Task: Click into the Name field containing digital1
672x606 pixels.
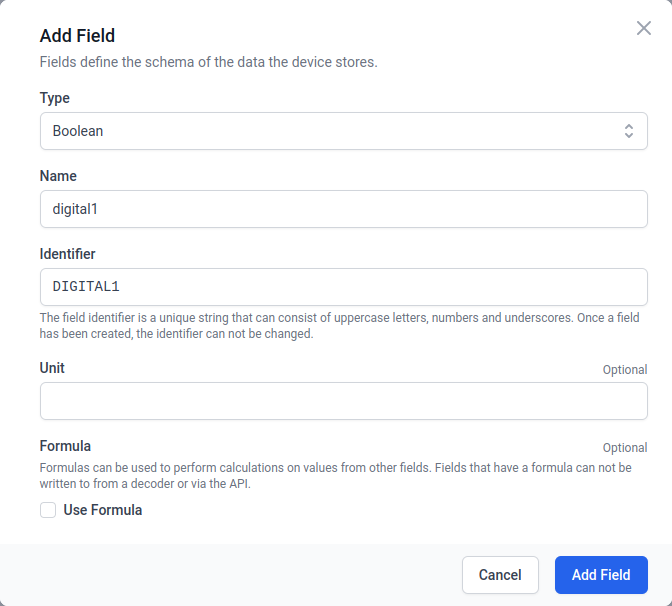Action: pos(343,209)
